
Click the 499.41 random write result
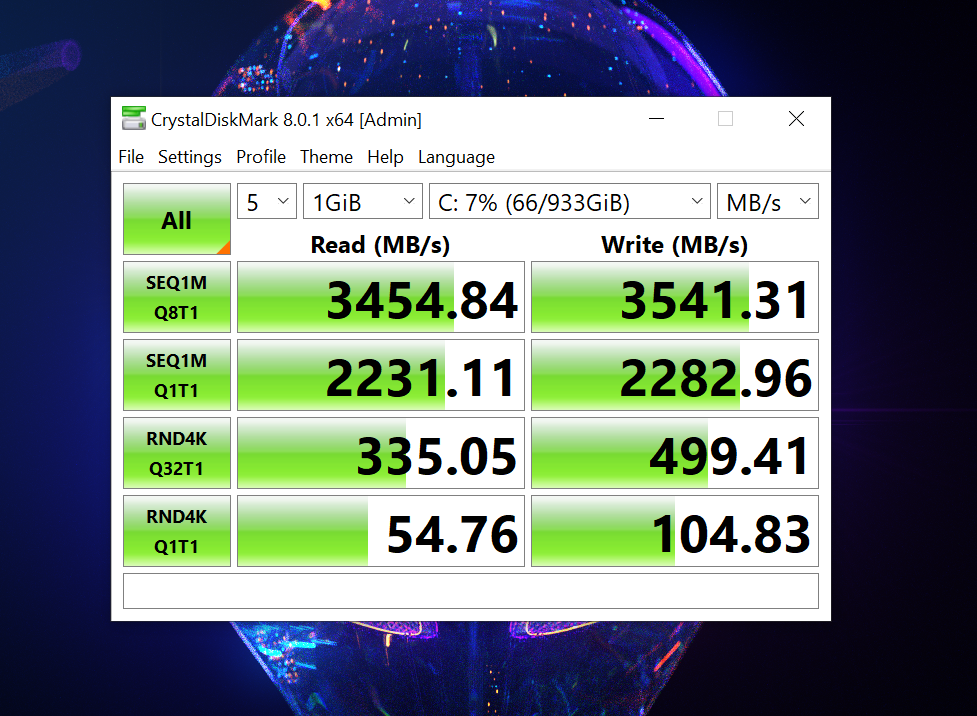[675, 453]
